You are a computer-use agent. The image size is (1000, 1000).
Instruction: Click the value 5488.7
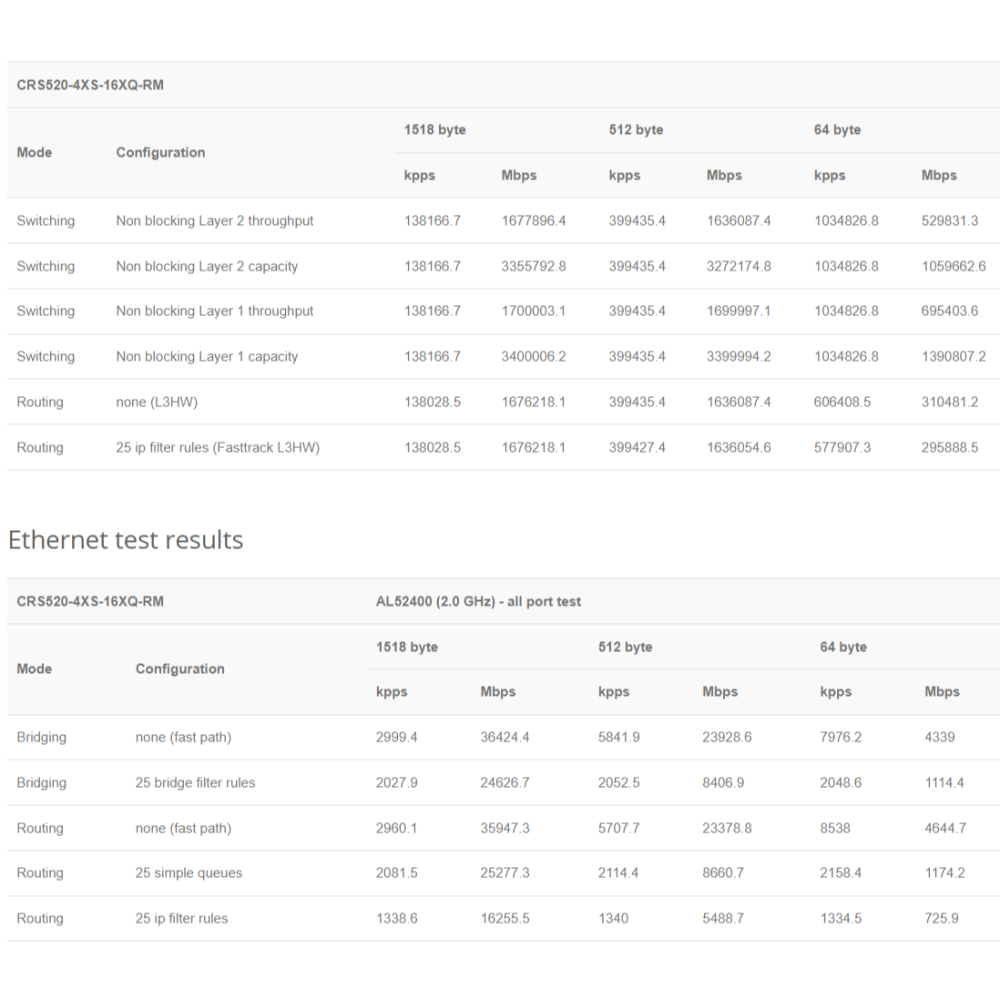pyautogui.click(x=723, y=918)
